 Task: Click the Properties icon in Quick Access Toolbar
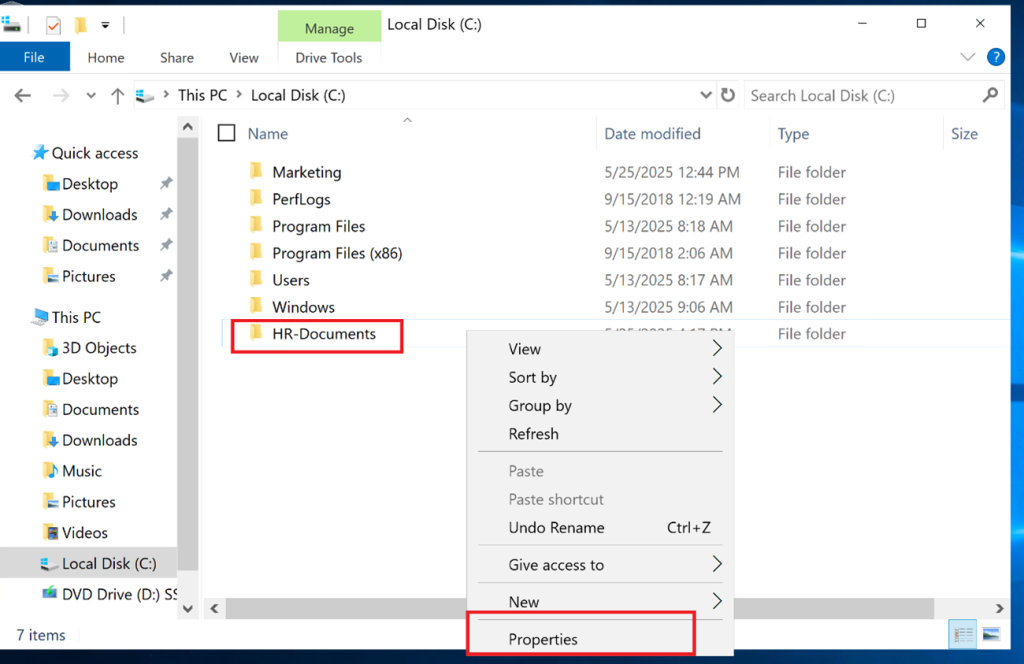53,24
